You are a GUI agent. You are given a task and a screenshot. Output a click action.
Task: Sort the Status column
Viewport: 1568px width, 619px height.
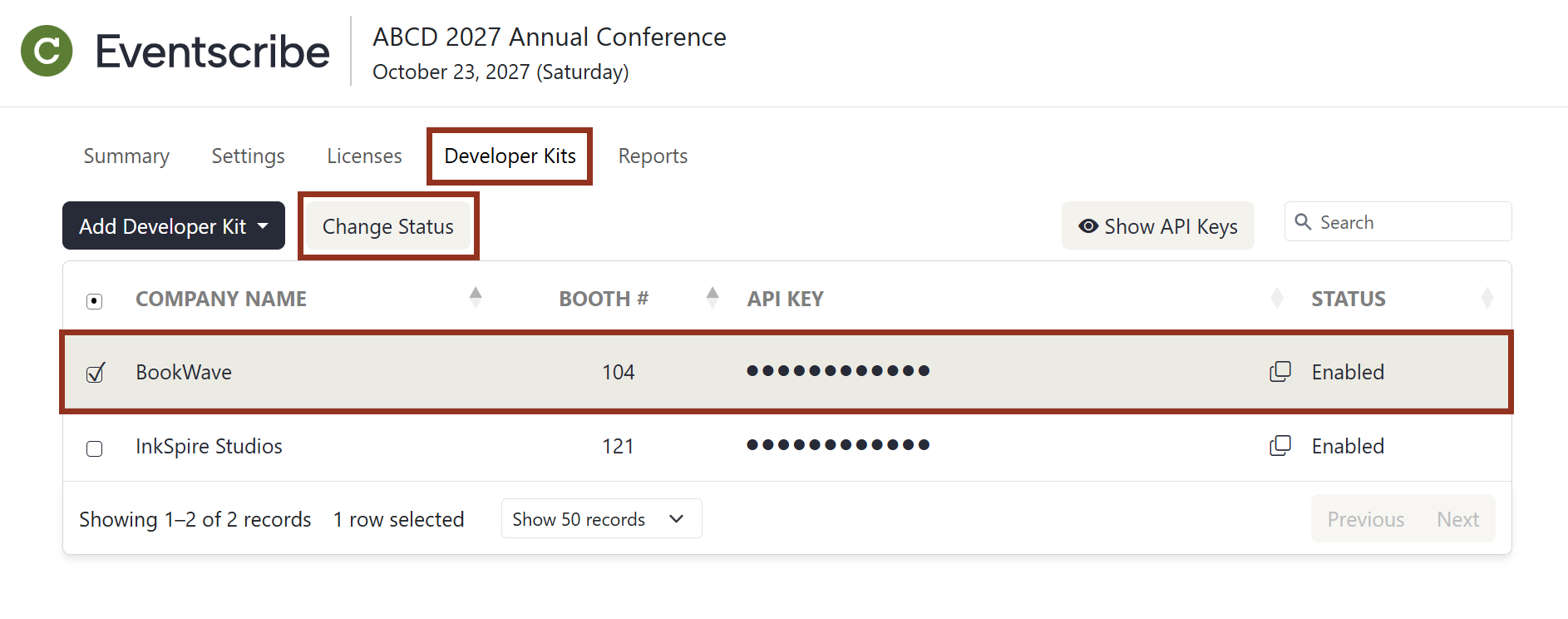1487,297
